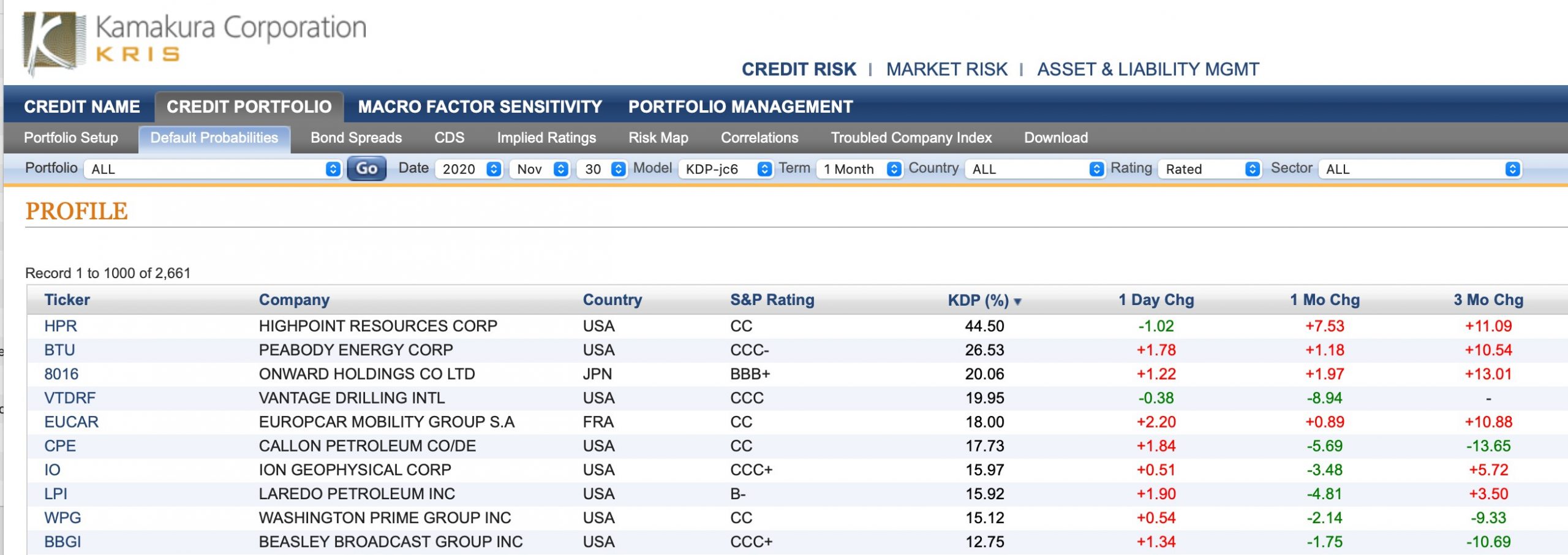Click the +13.01 three-month change value

[x=1488, y=374]
